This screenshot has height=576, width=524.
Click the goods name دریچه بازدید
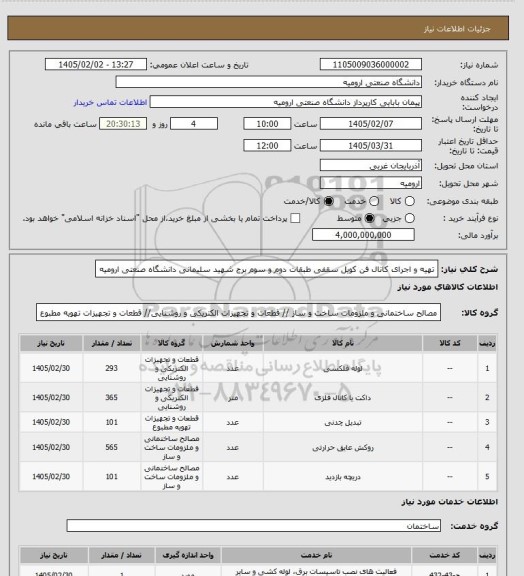point(343,477)
